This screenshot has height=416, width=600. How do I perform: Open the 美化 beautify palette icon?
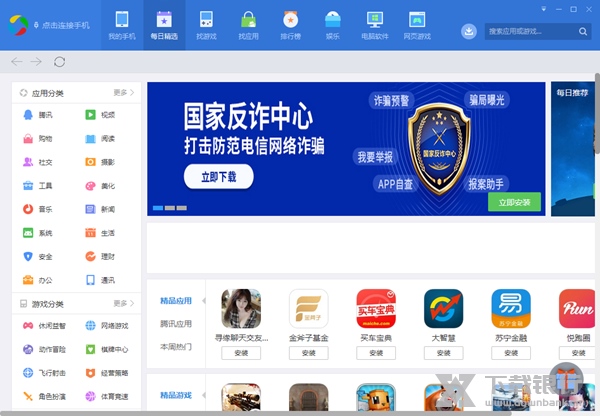coord(90,186)
